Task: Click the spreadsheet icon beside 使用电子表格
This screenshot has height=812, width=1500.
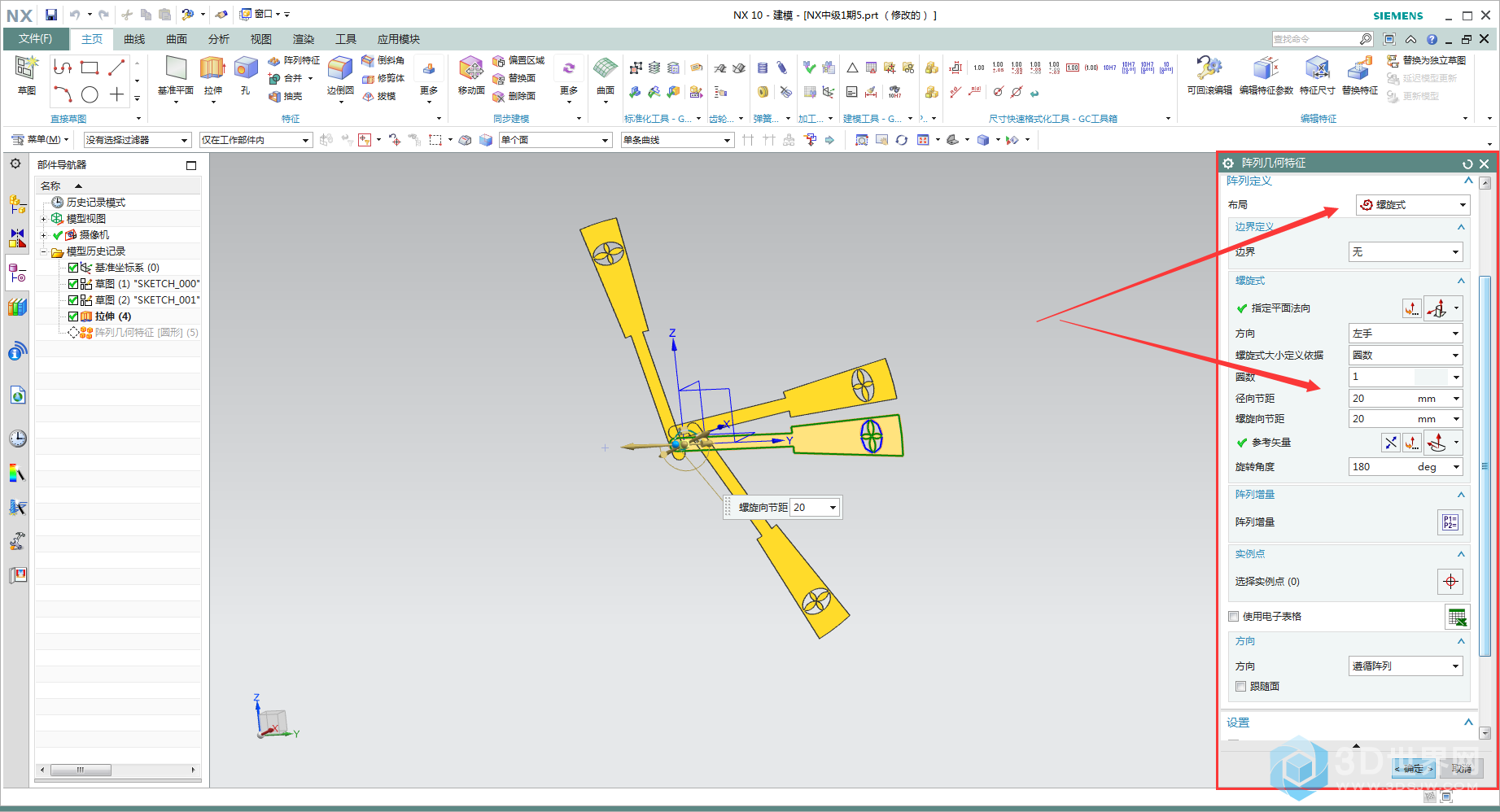Action: [1457, 617]
